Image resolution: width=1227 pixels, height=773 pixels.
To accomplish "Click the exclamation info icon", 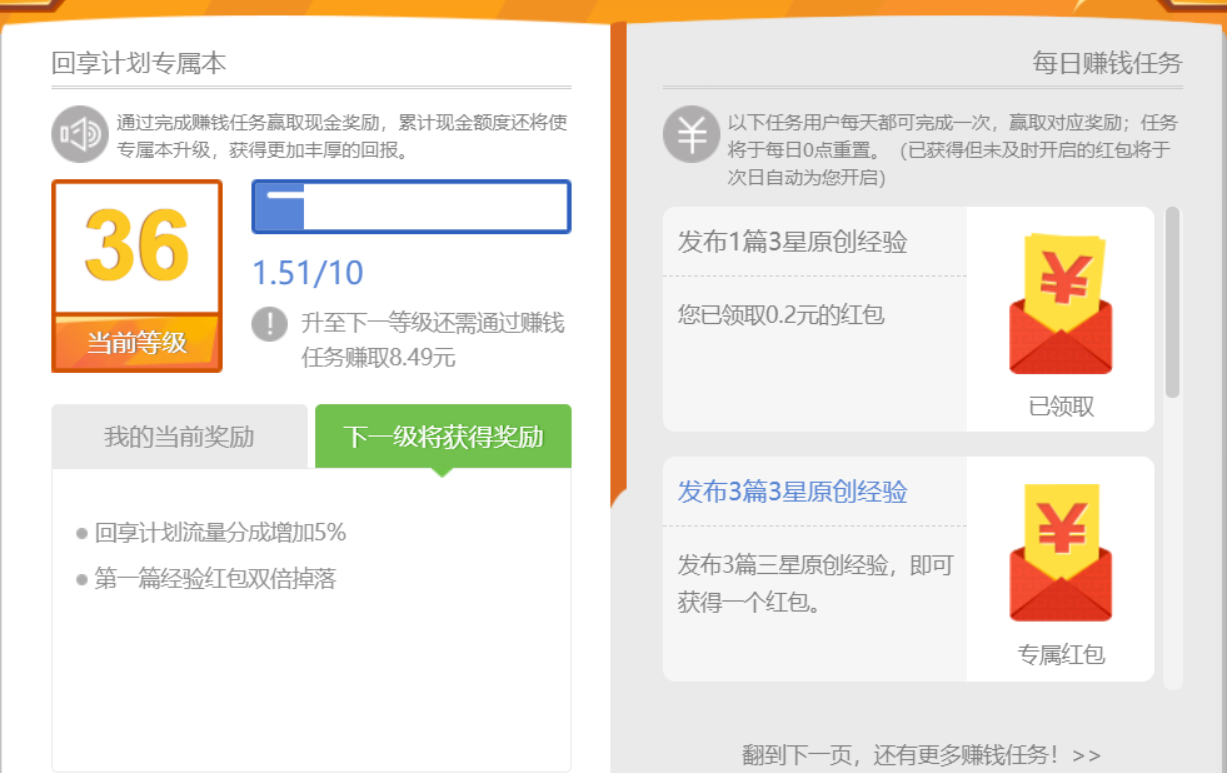I will (270, 324).
